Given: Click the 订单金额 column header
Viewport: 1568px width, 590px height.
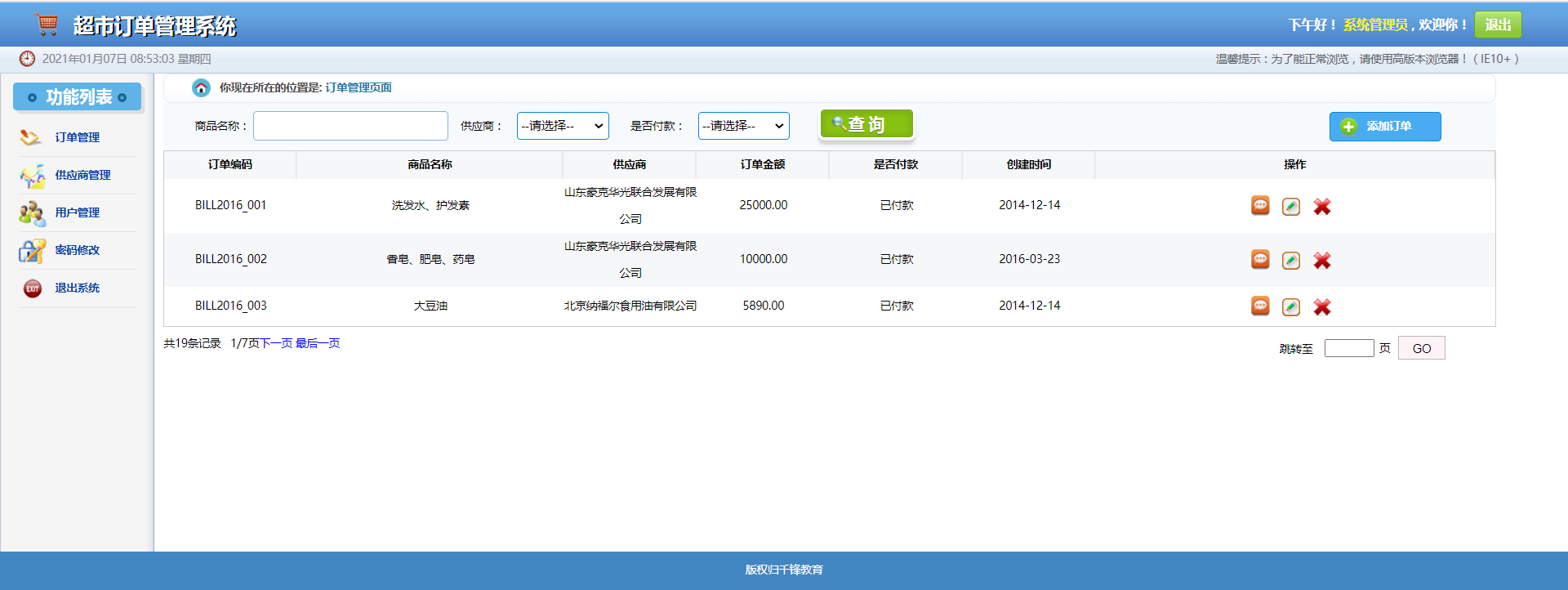Looking at the screenshot, I should click(x=763, y=164).
